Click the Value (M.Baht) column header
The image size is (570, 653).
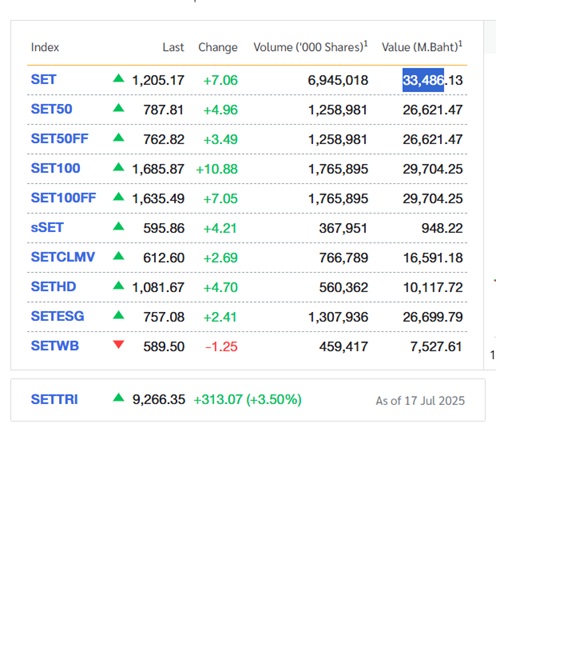tap(422, 47)
